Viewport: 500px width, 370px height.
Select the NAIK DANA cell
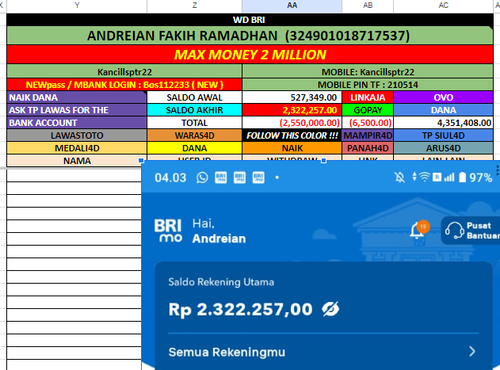coord(77,97)
